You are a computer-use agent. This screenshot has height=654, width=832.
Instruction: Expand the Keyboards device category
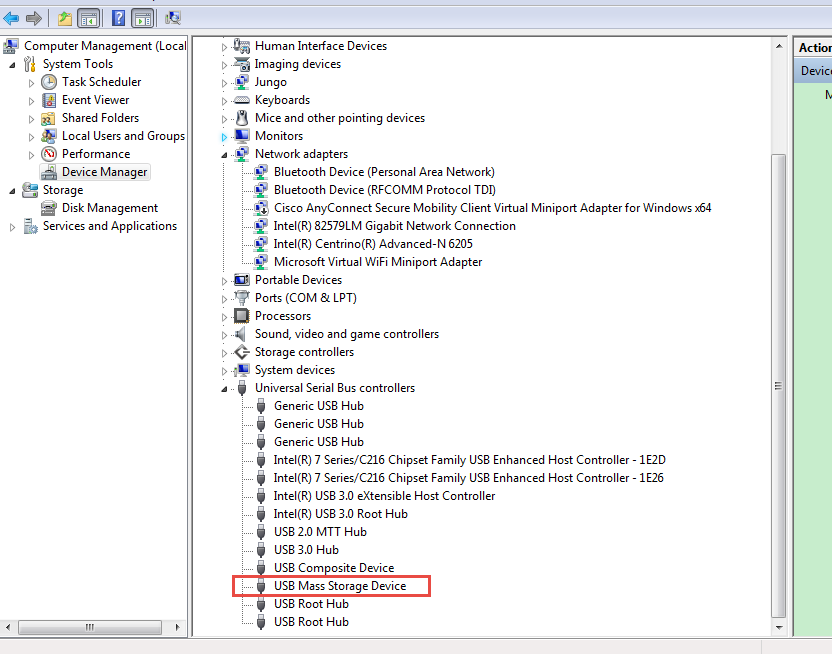(x=224, y=101)
